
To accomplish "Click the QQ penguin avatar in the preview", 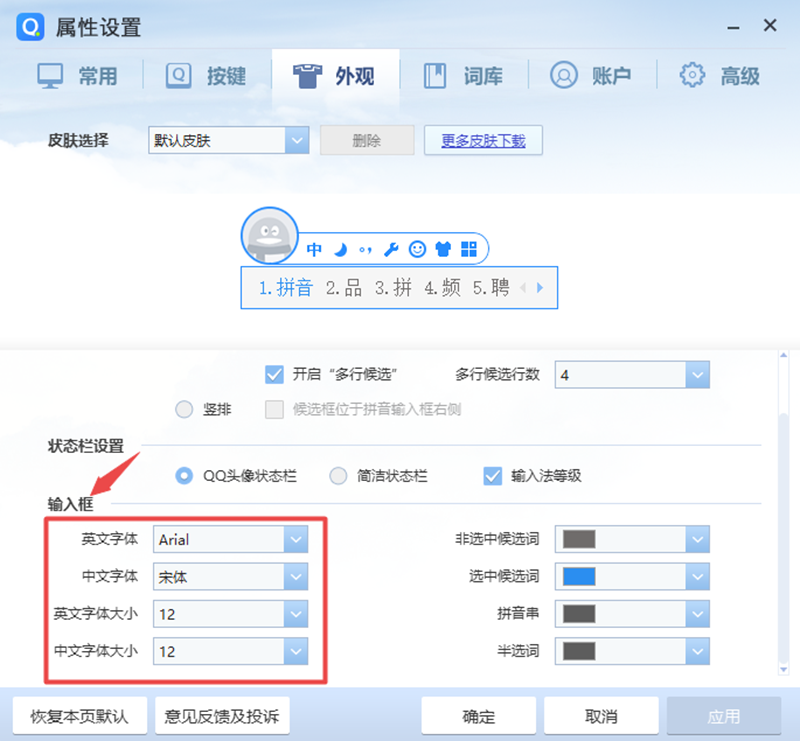I will point(269,236).
